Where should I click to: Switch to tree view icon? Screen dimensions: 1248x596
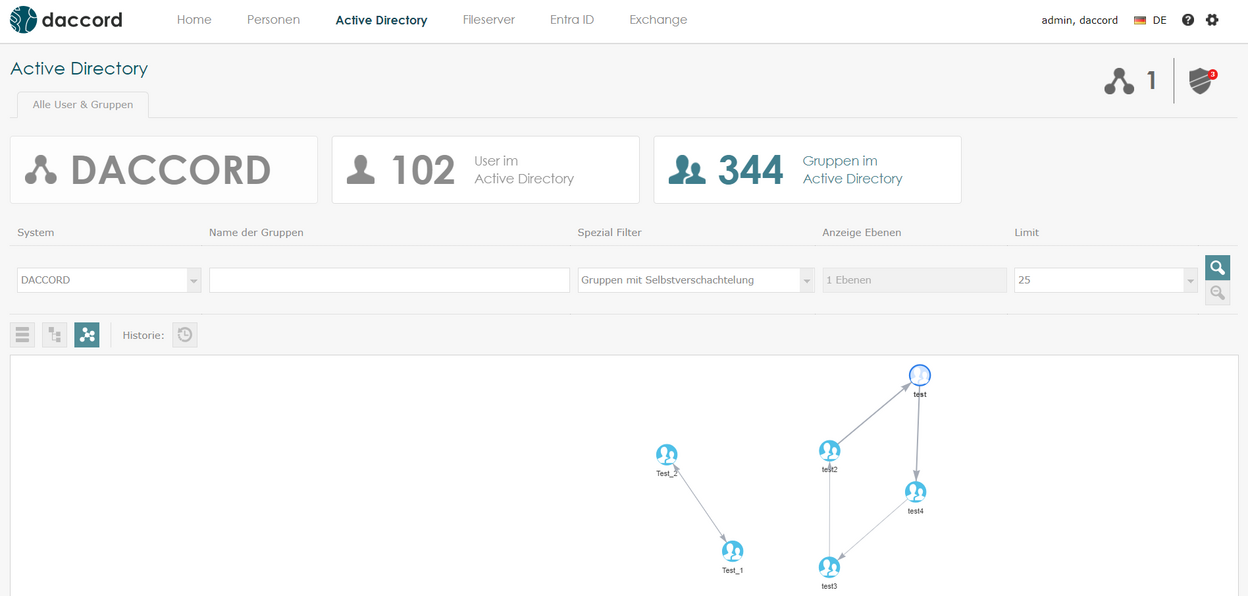(55, 335)
